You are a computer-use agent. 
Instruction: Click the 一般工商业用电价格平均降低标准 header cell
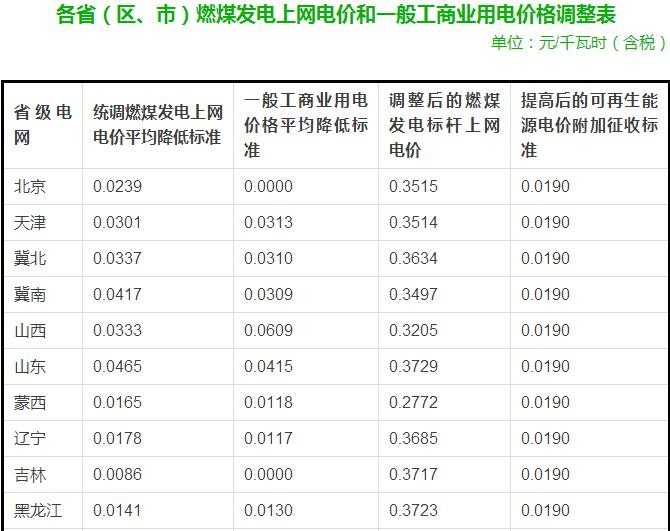point(306,124)
